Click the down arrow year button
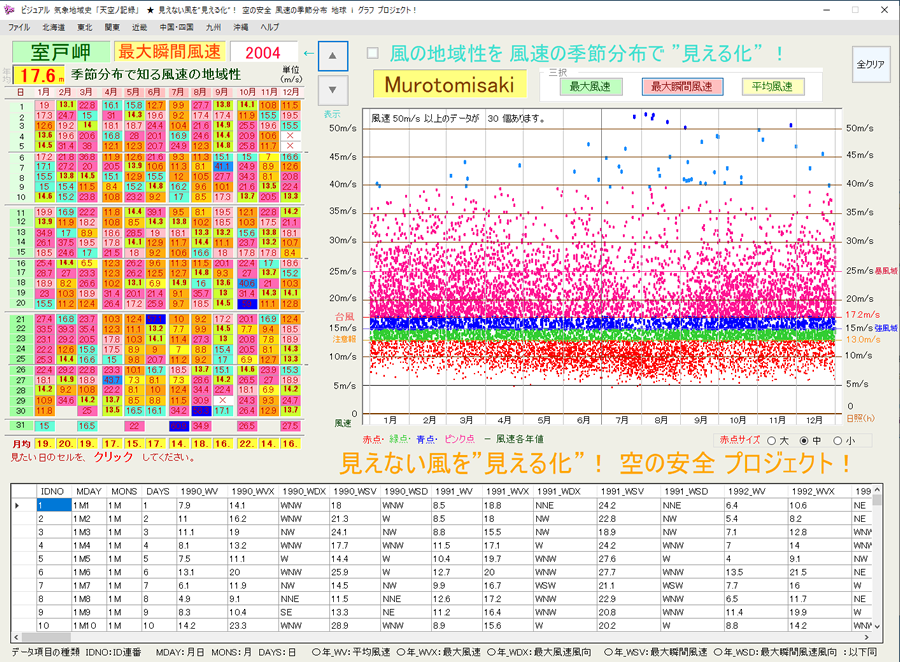The height and width of the screenshot is (662, 900). [x=333, y=87]
